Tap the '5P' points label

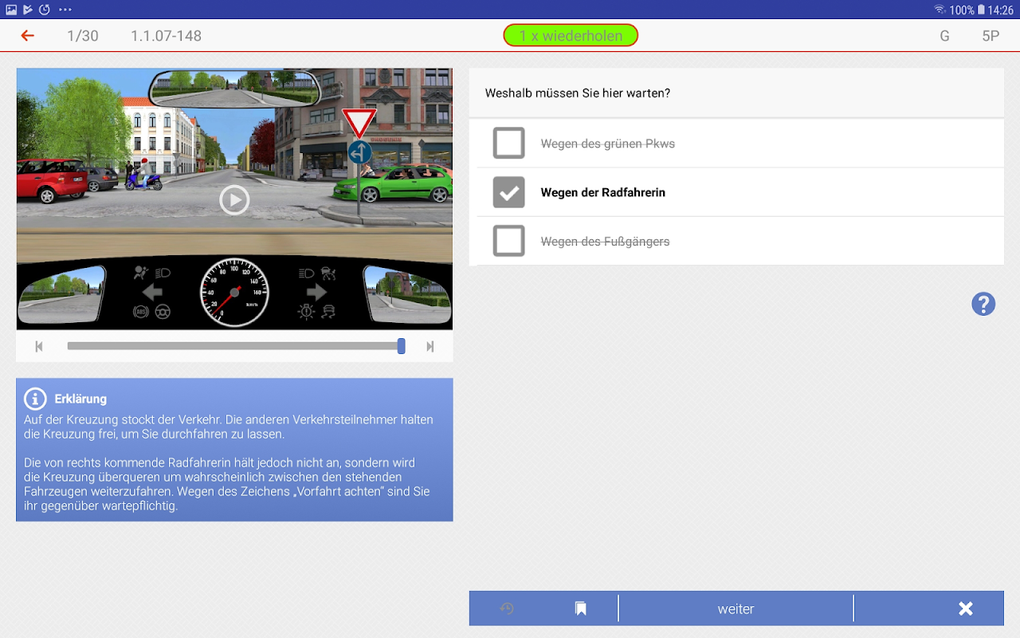[x=990, y=36]
